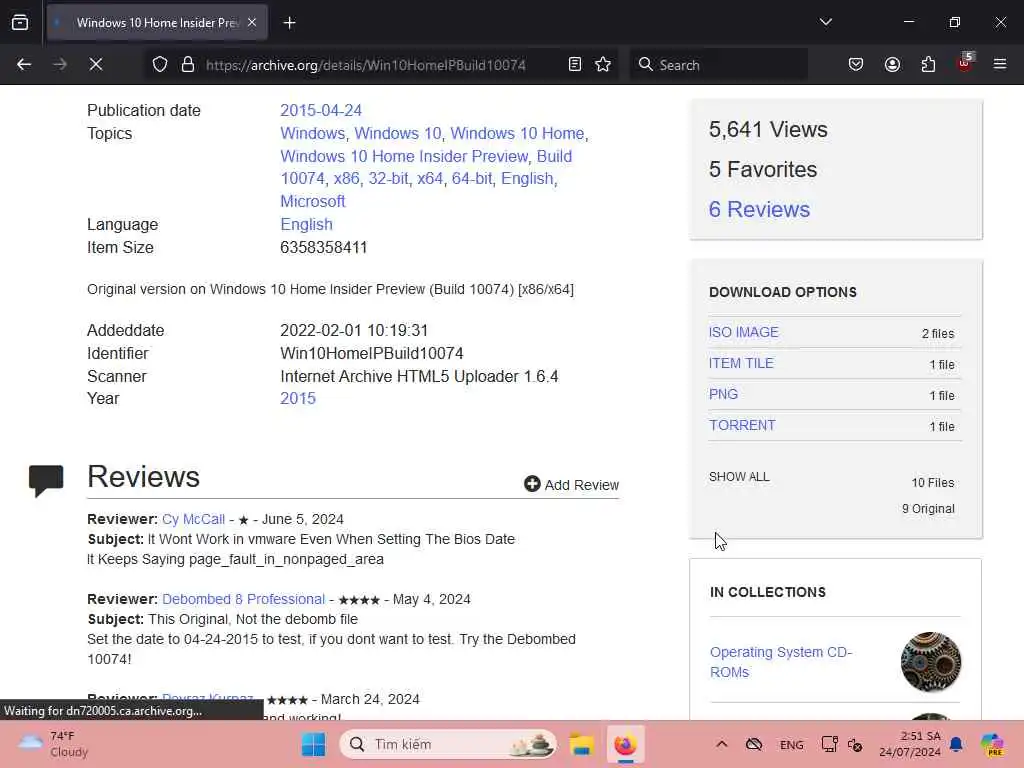Open the Copilot preview icon
The width and height of the screenshot is (1024, 768).
click(x=993, y=744)
